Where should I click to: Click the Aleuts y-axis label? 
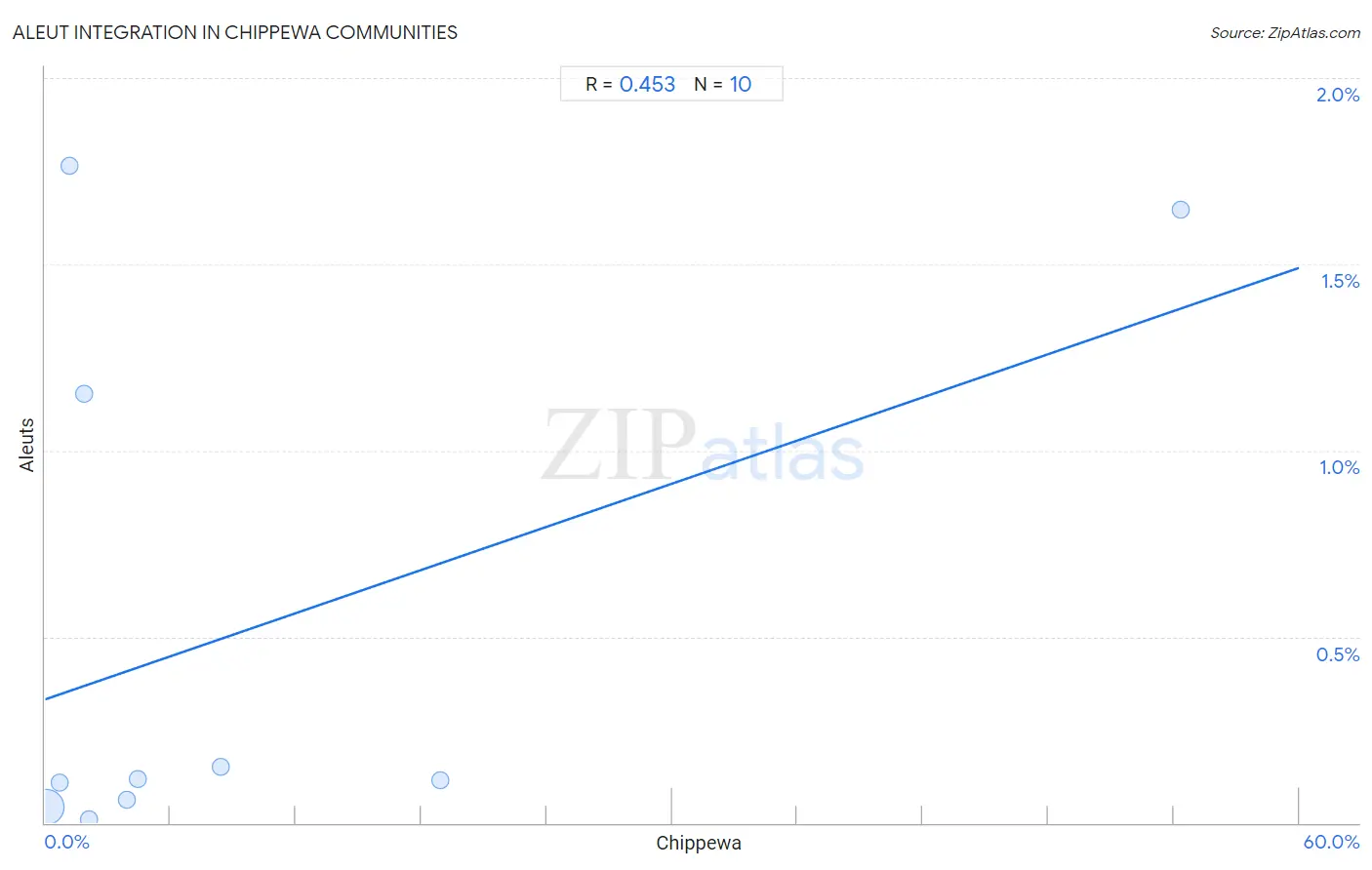[x=26, y=445]
